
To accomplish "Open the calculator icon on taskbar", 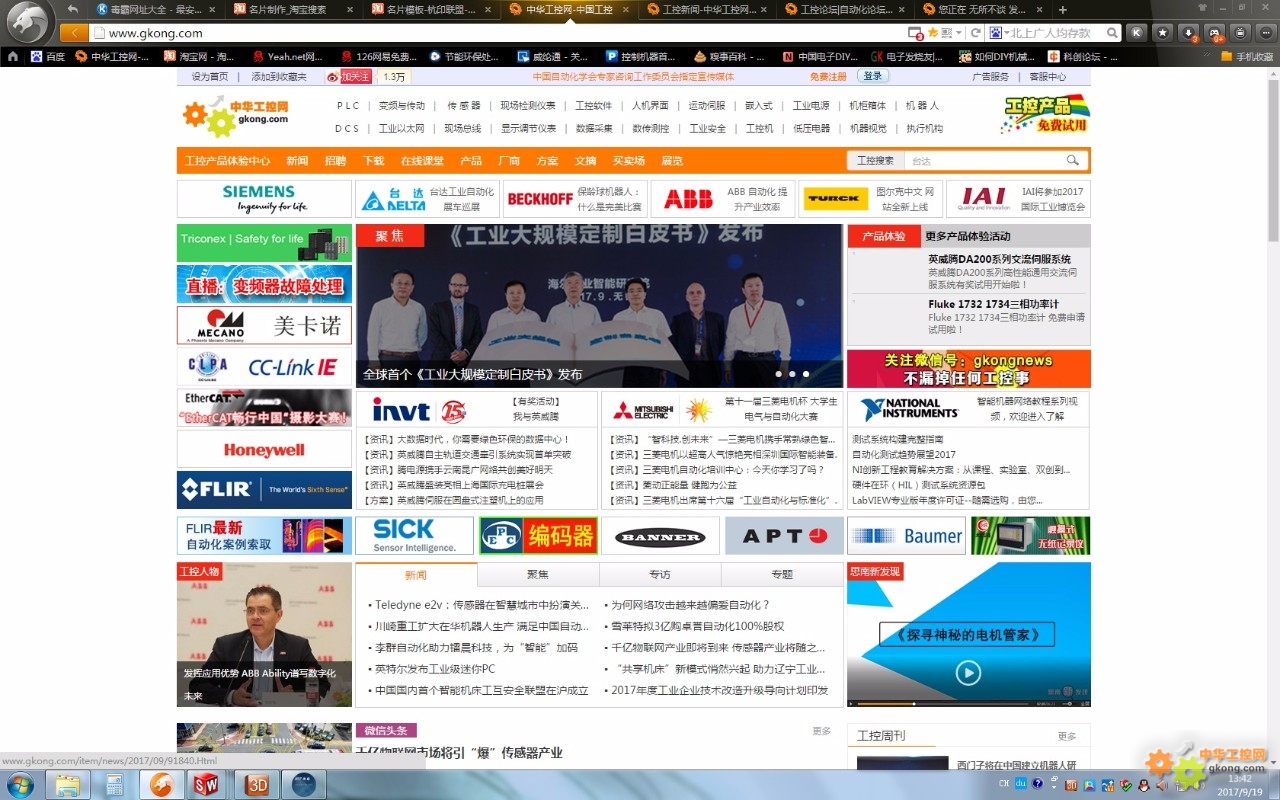I will (114, 784).
